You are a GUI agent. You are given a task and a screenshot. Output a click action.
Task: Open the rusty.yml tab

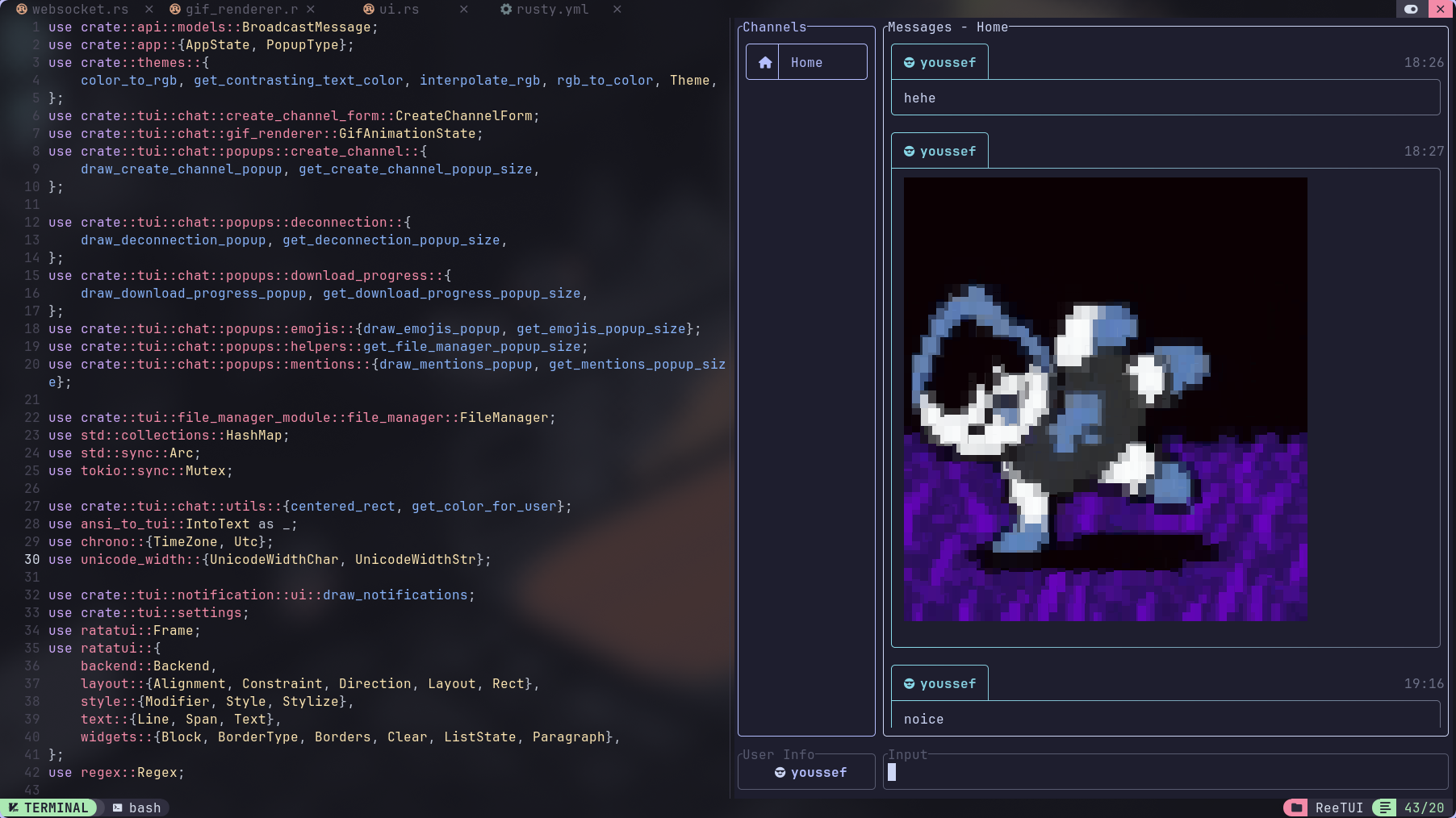[553, 9]
